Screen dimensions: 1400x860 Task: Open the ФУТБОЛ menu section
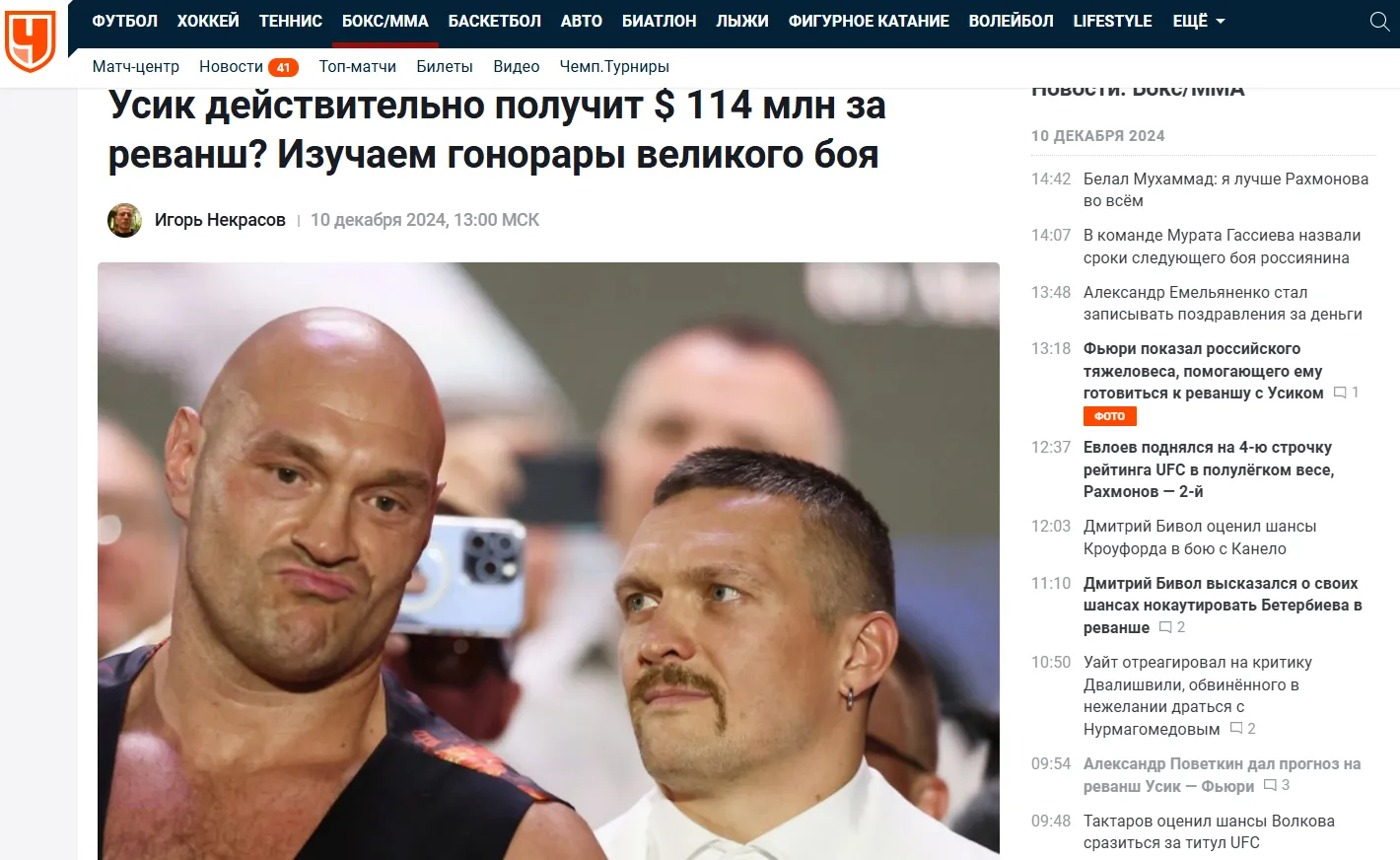(x=124, y=21)
